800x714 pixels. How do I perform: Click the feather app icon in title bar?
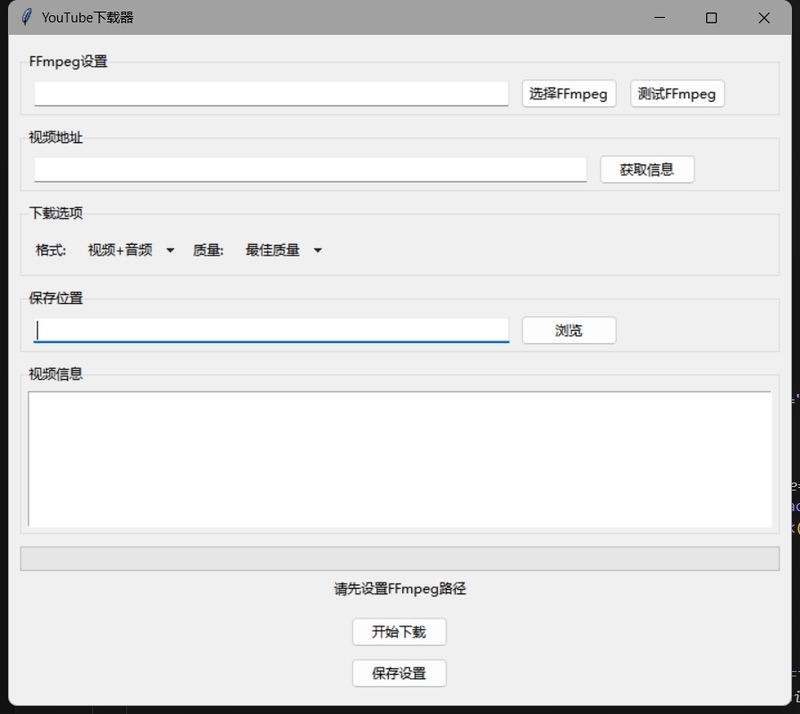(26, 17)
